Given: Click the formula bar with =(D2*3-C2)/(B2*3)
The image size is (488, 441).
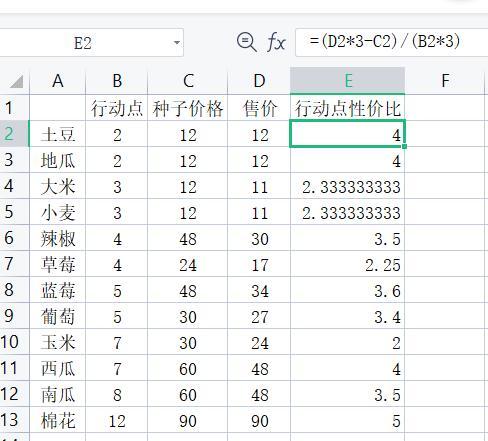Looking at the screenshot, I should pos(392,42).
